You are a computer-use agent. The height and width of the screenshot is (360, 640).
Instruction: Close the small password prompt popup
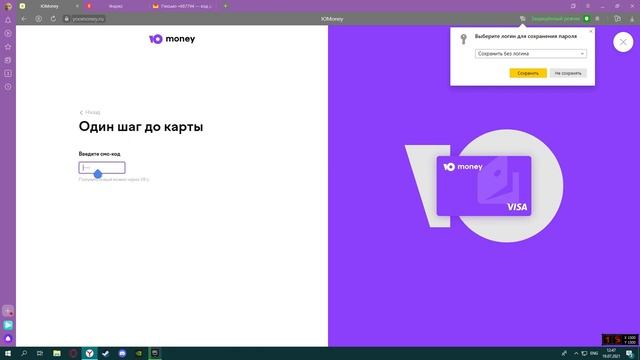(x=591, y=31)
